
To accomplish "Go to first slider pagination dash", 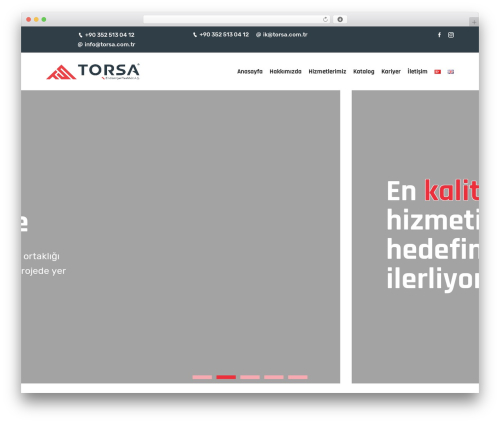I will (202, 377).
